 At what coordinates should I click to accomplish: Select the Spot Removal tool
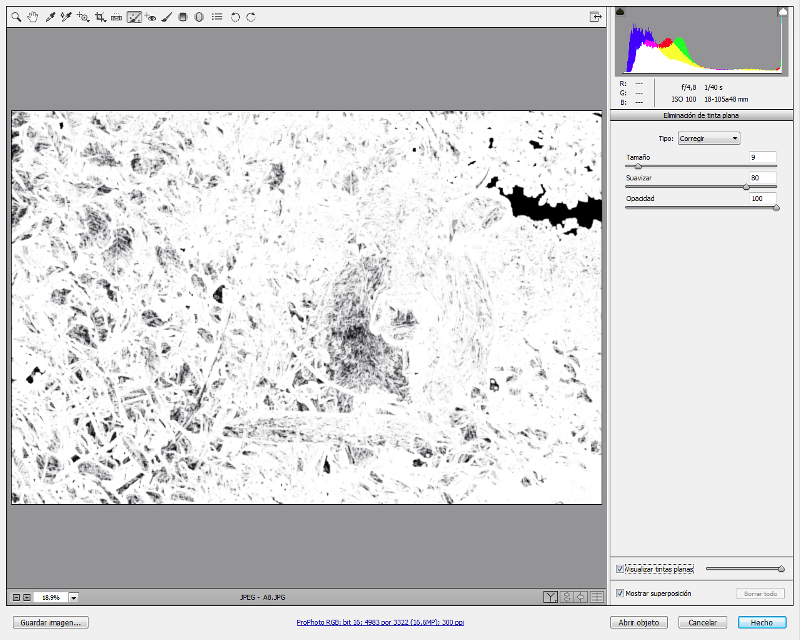134,17
